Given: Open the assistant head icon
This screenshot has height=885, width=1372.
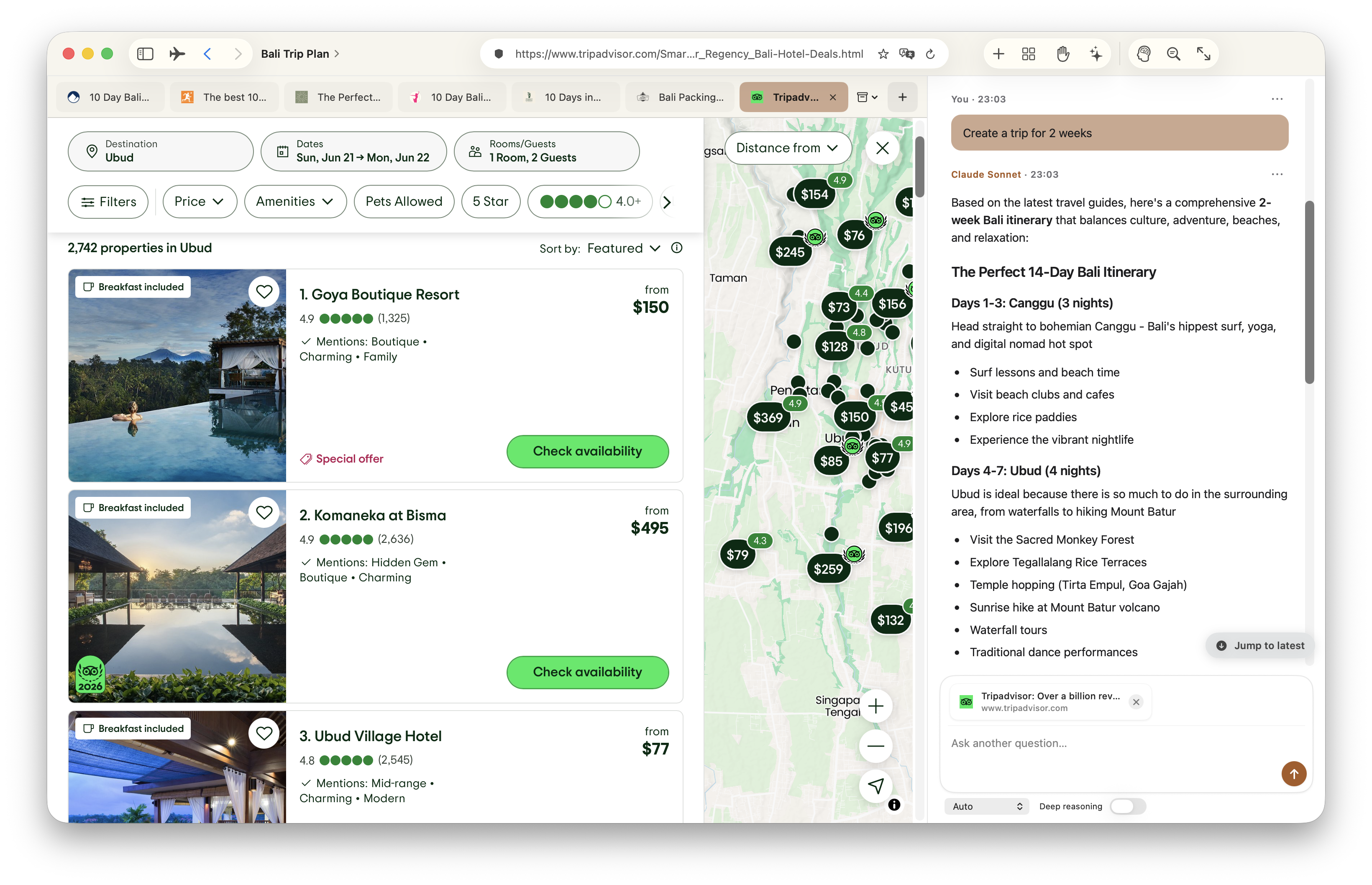Looking at the screenshot, I should (x=1143, y=54).
